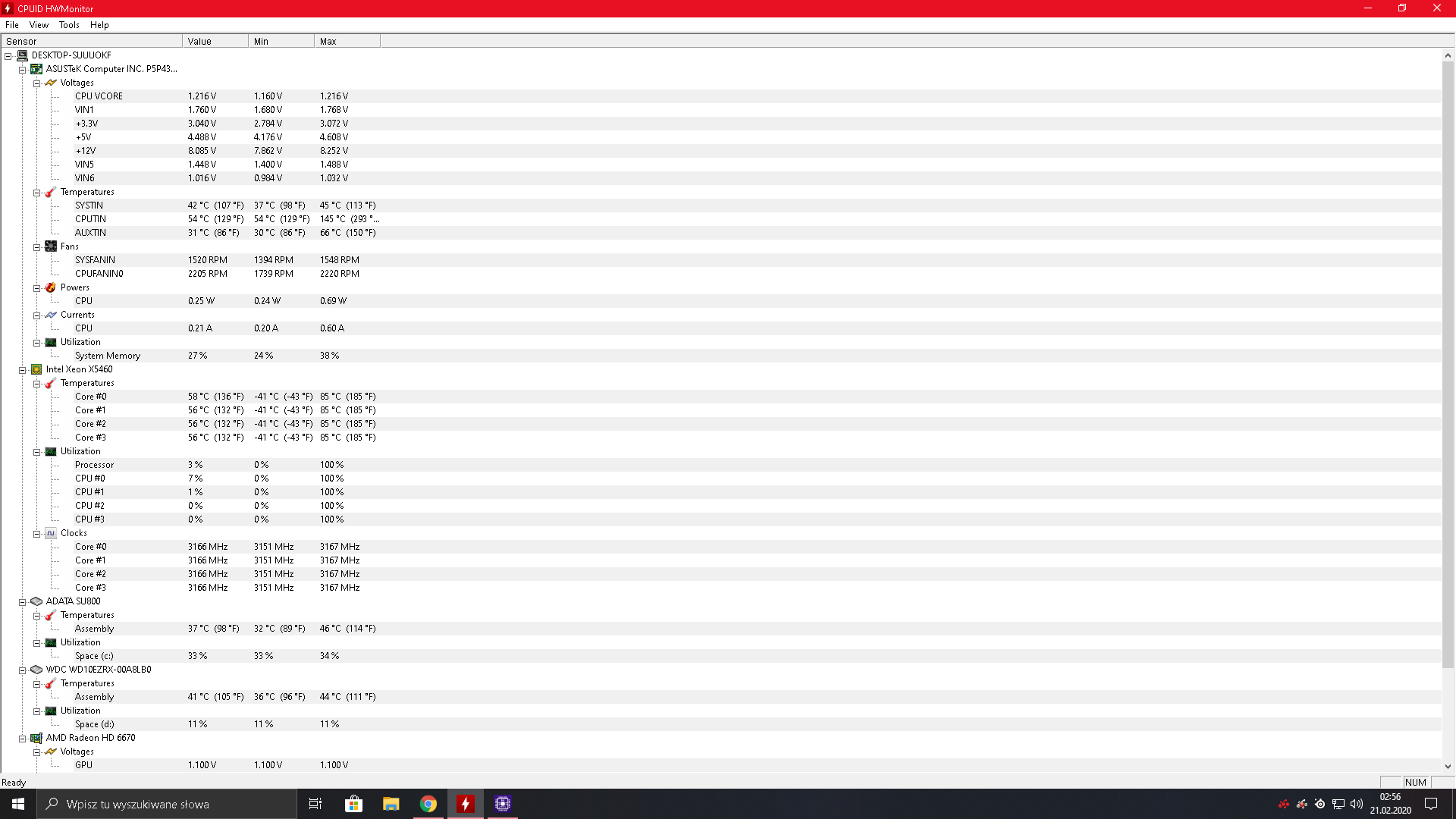Click the WDC WD10EZRX drive icon
The image size is (1456, 819).
[x=36, y=670]
